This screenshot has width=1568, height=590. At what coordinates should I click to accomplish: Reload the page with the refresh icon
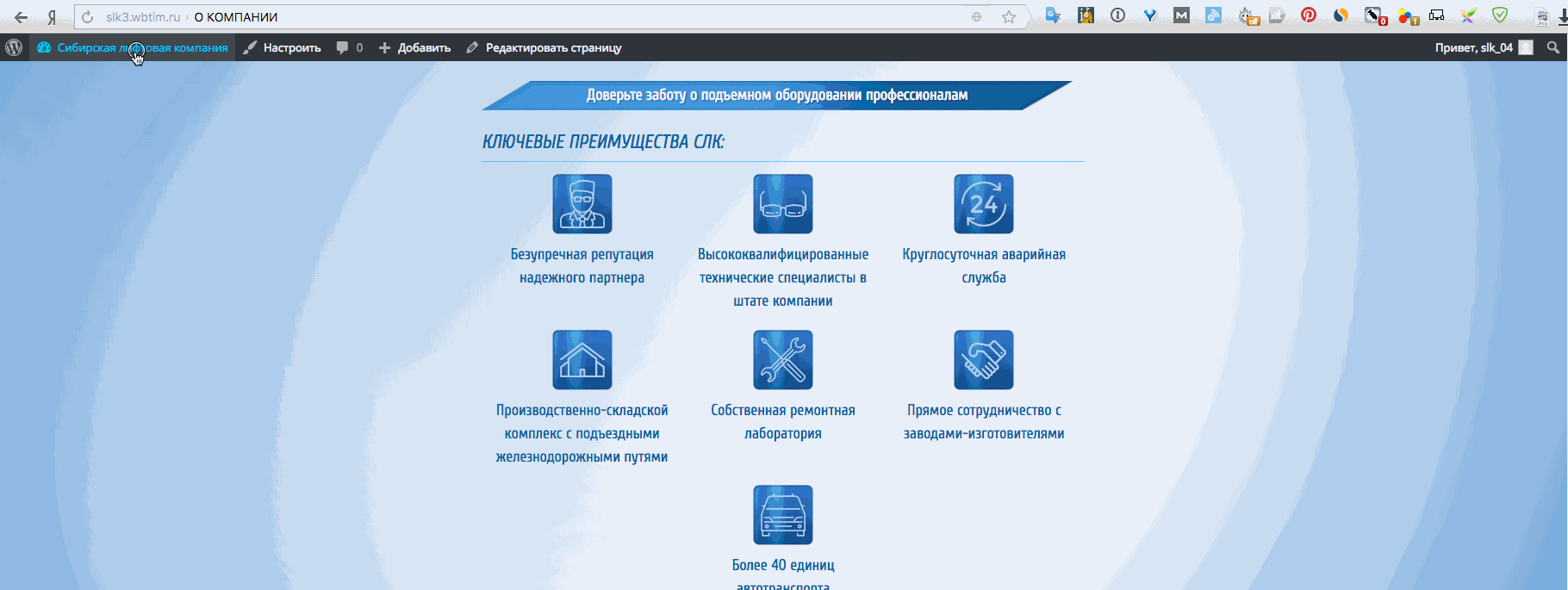[x=87, y=17]
